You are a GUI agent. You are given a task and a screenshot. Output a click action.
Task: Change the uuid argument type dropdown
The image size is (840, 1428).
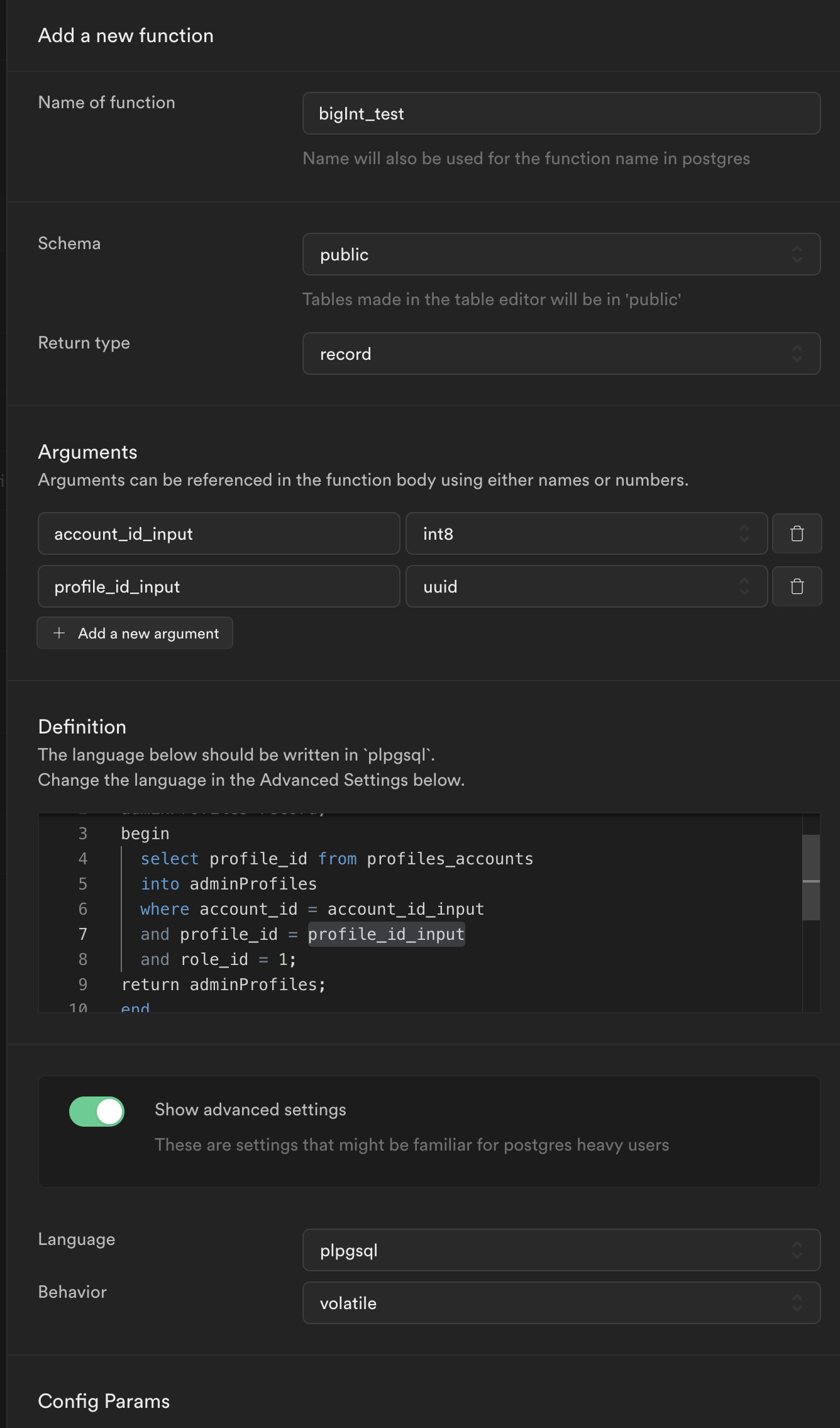587,586
